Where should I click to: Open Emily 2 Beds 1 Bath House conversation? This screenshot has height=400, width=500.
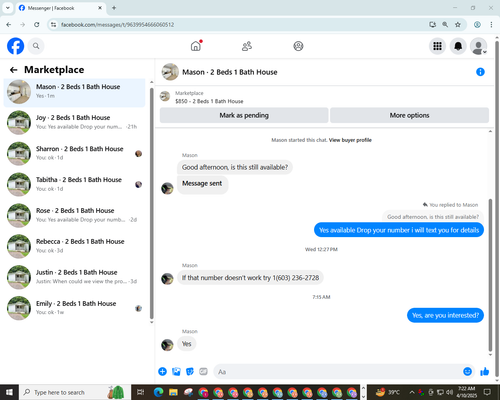[x=75, y=308]
